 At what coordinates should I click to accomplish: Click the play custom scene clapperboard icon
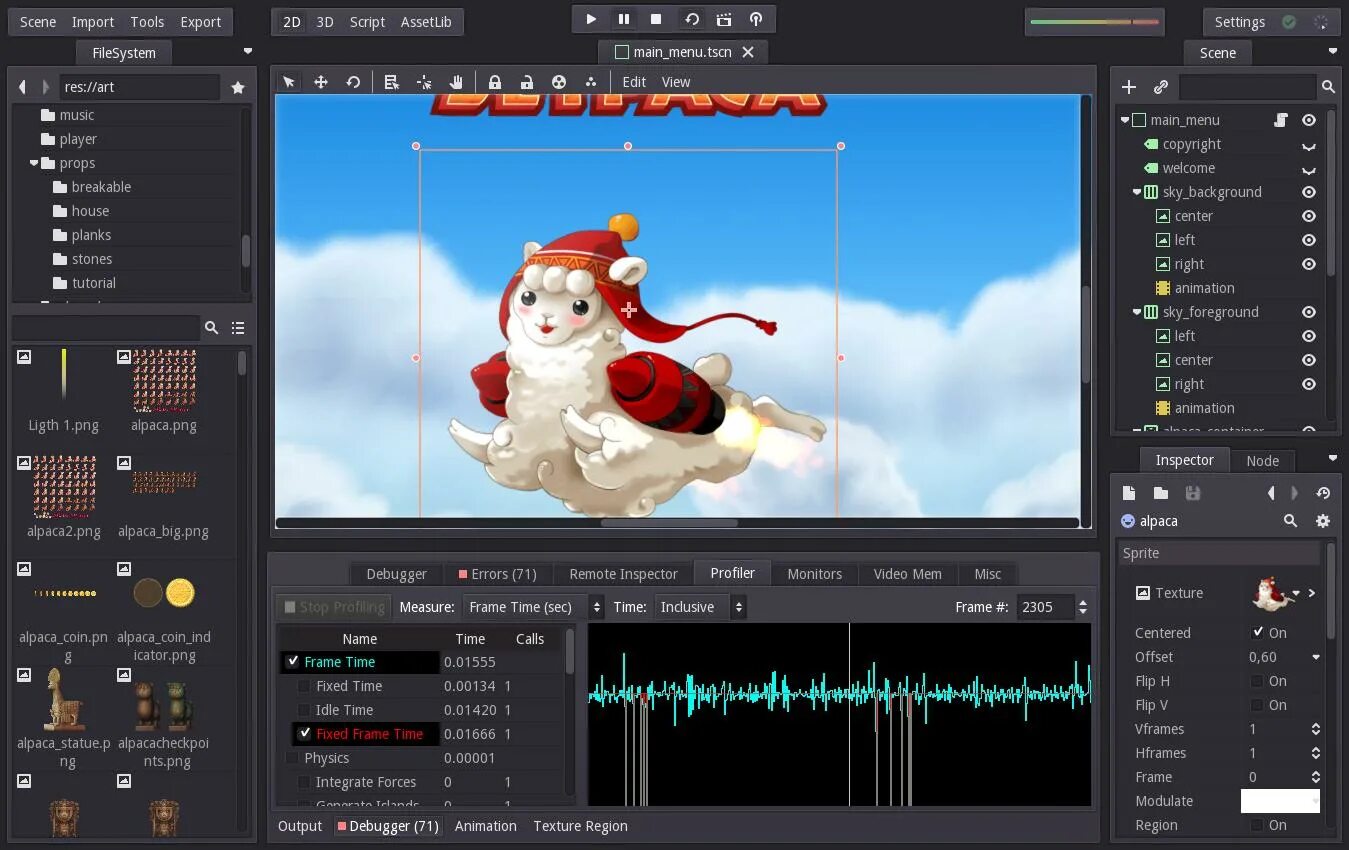[724, 19]
